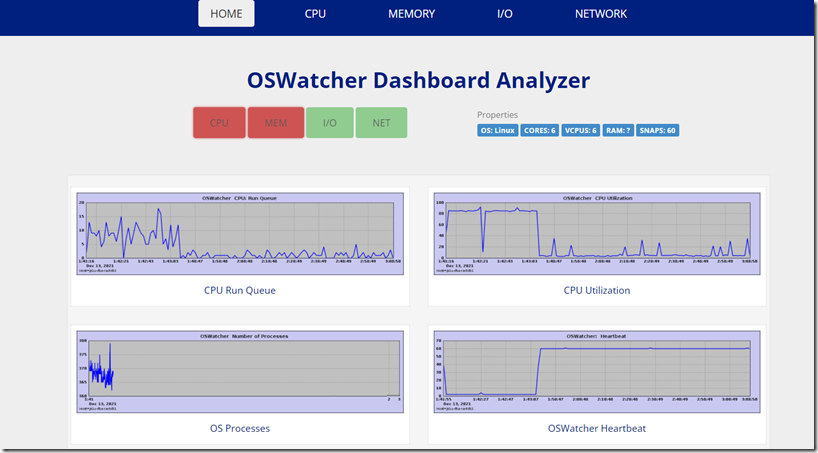Switch to the MEMORY tab
This screenshot has height=453, width=818.
[411, 14]
